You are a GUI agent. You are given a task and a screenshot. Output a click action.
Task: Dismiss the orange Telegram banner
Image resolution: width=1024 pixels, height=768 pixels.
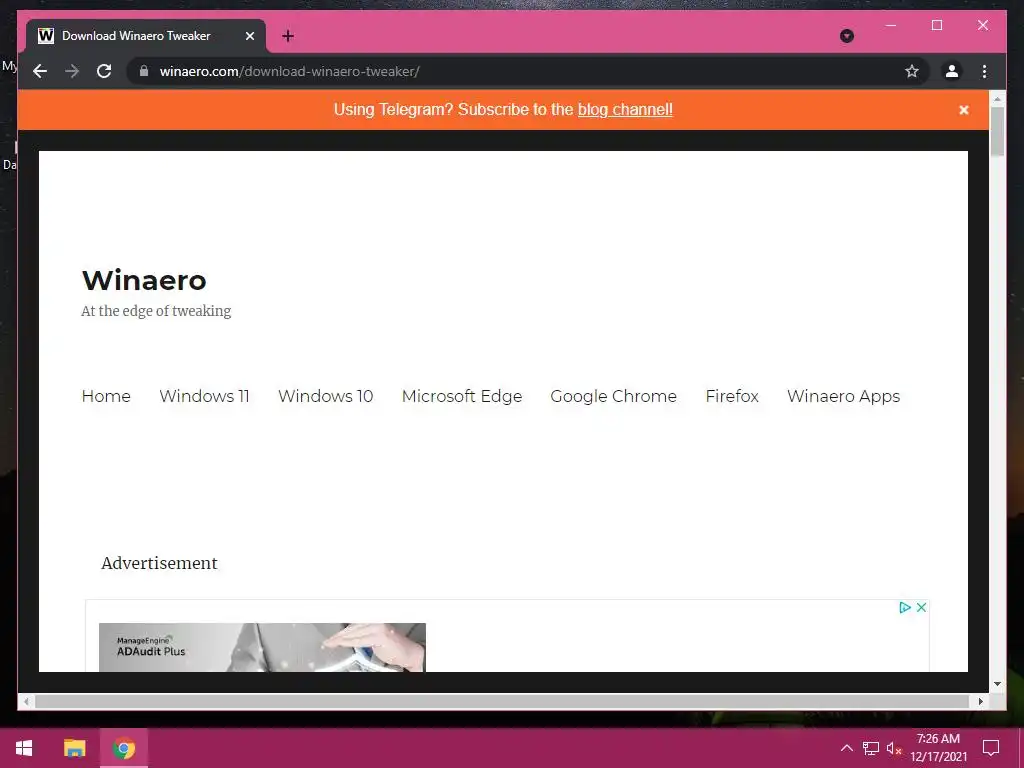pyautogui.click(x=963, y=110)
